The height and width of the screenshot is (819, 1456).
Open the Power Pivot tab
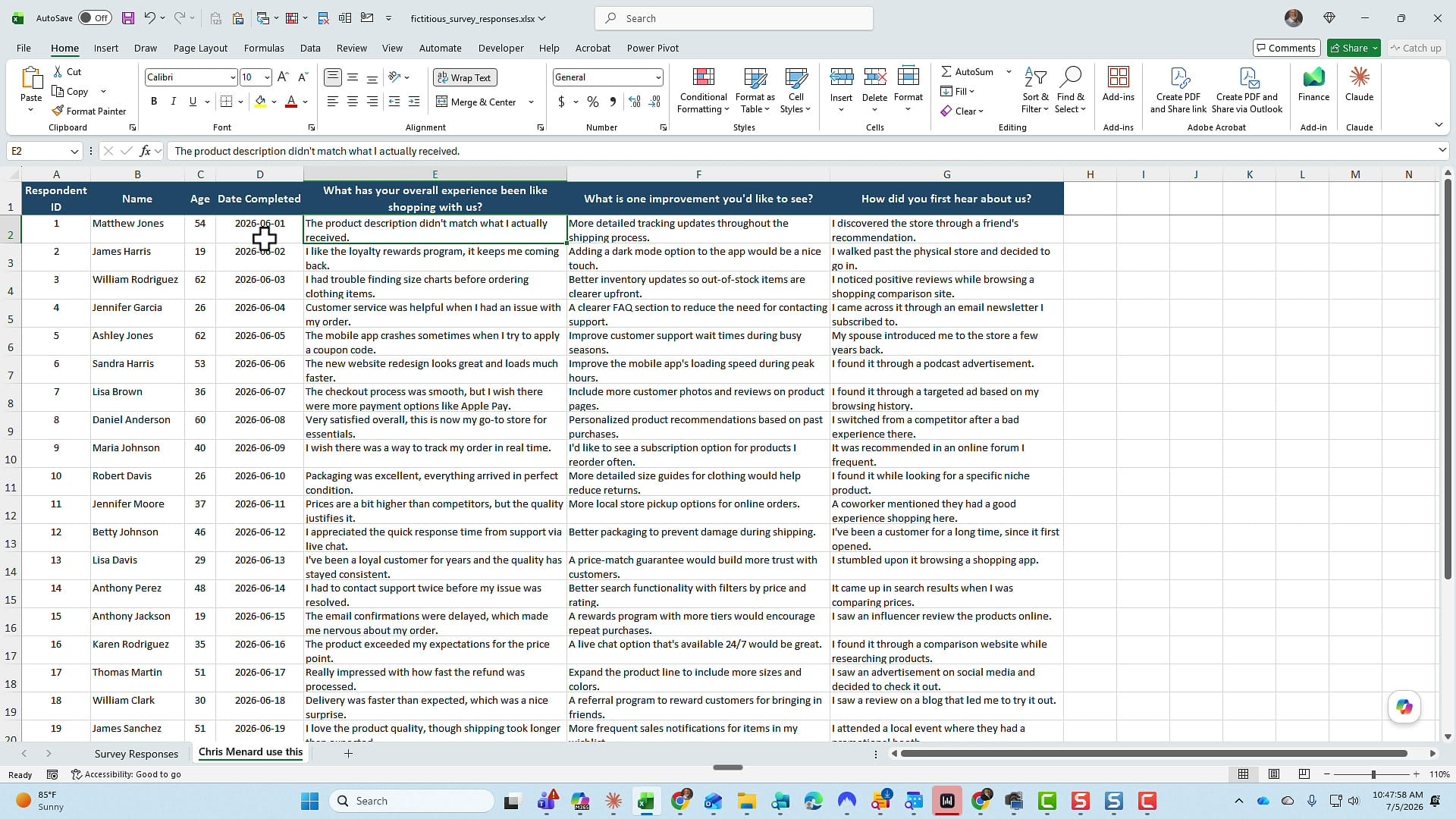[x=652, y=48]
